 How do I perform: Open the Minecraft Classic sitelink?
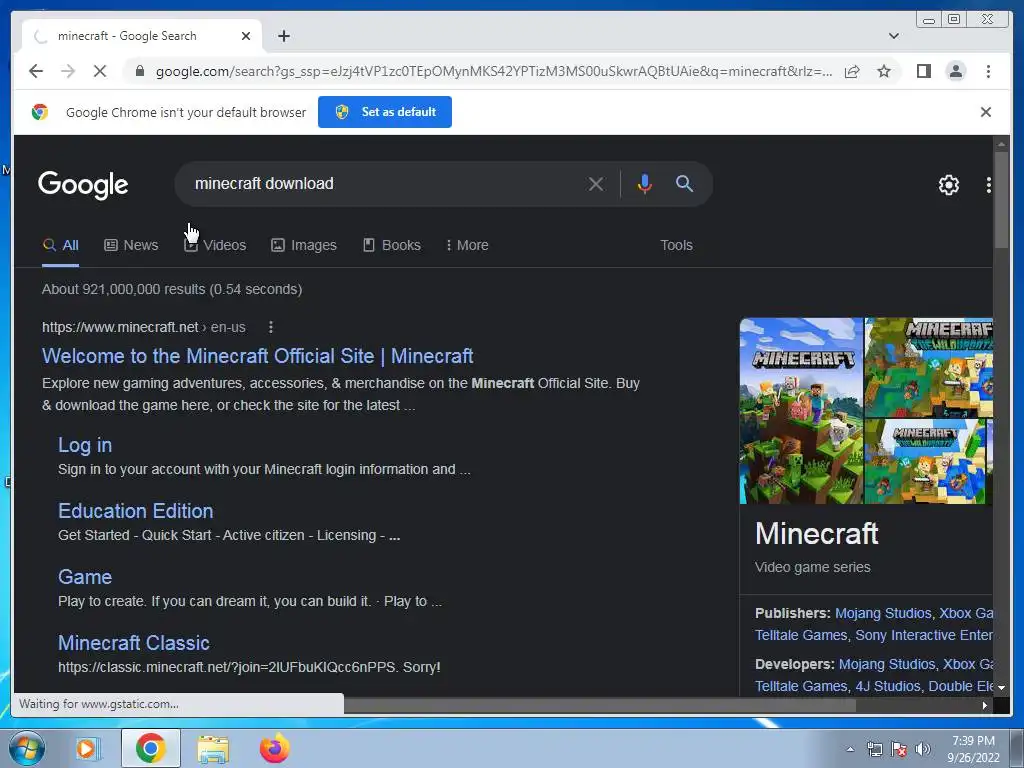tap(133, 643)
